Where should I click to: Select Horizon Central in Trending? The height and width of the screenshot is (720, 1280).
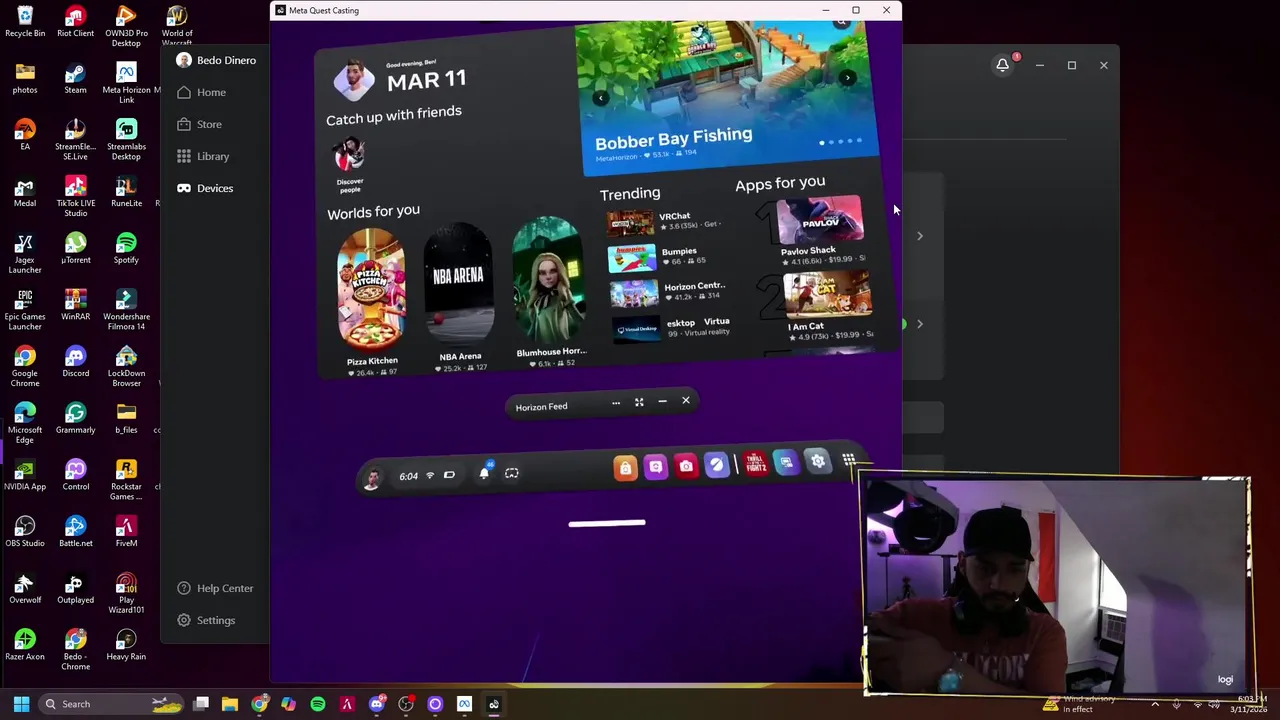point(668,291)
